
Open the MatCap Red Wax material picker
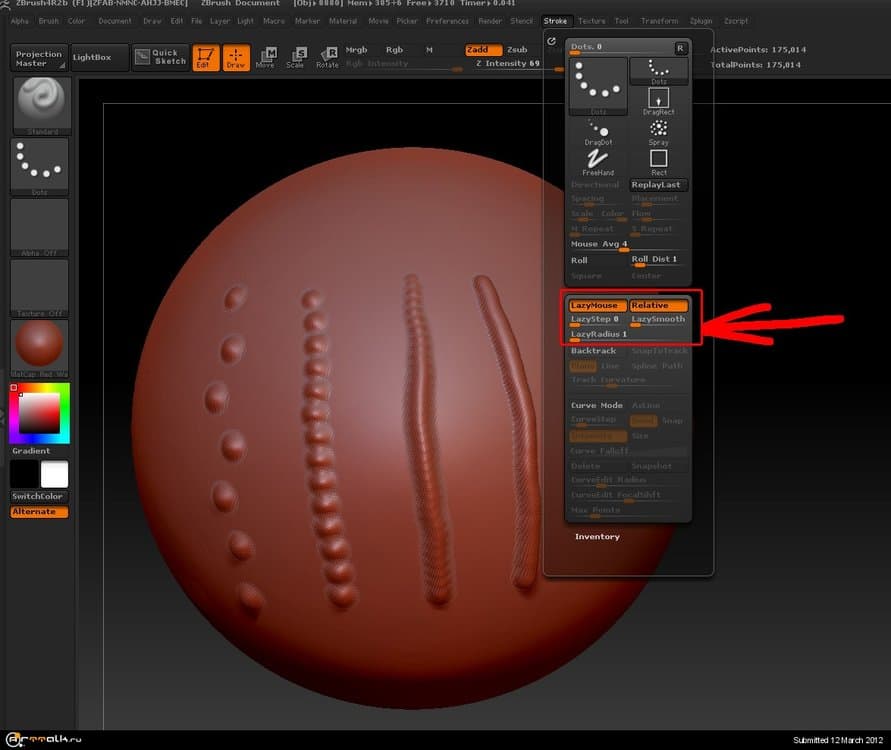39,346
